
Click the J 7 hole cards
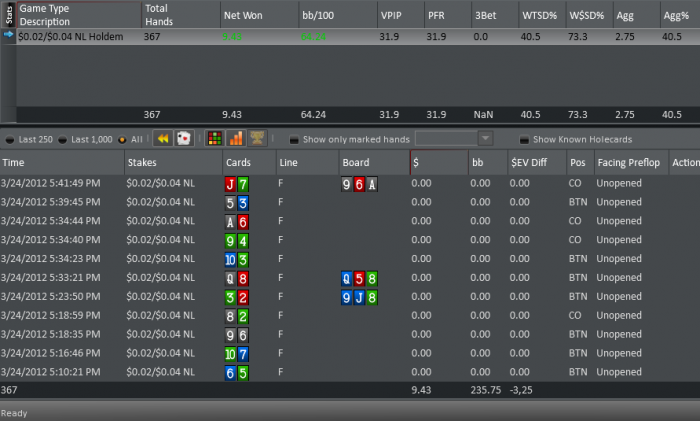tap(237, 184)
